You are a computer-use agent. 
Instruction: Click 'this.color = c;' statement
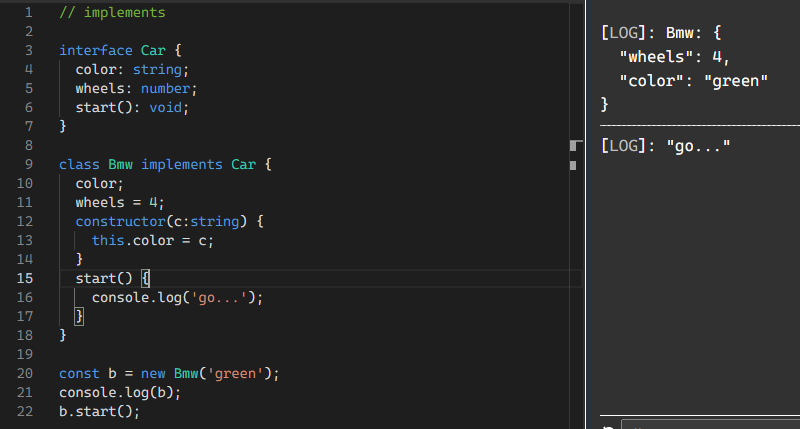tap(153, 240)
